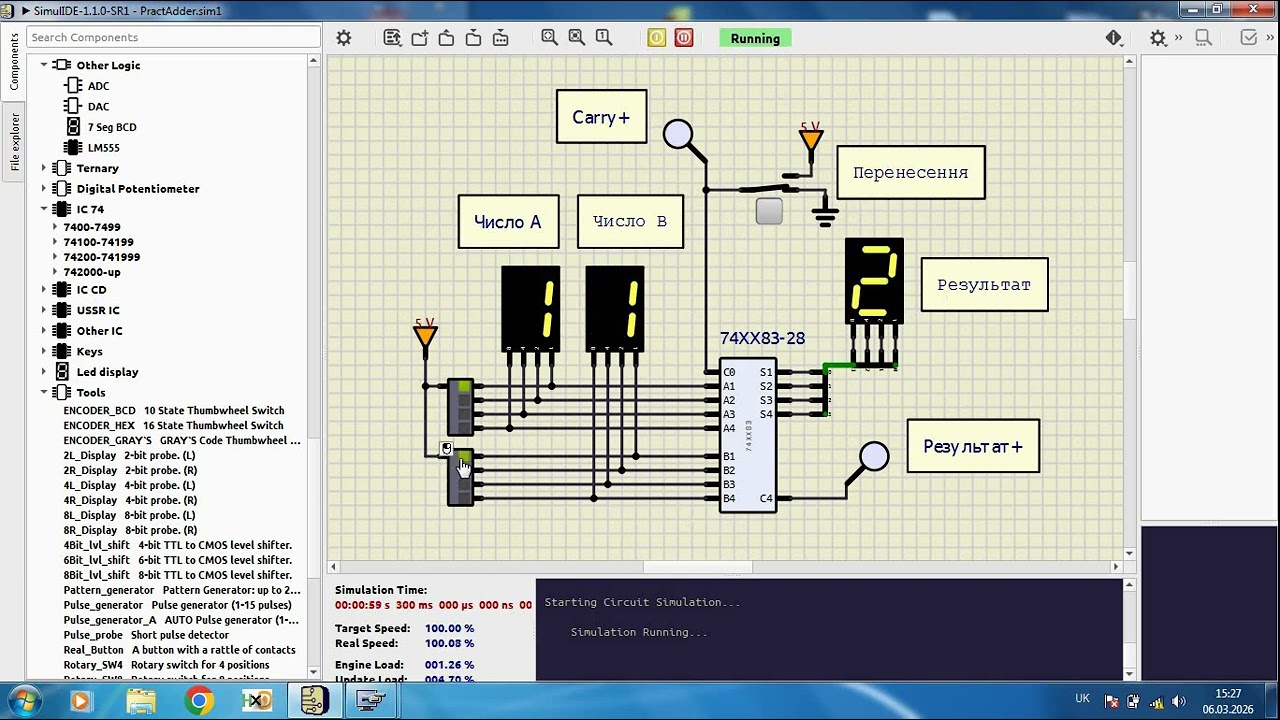This screenshot has height=720, width=1280.
Task: Expand the Led display category
Action: point(44,372)
